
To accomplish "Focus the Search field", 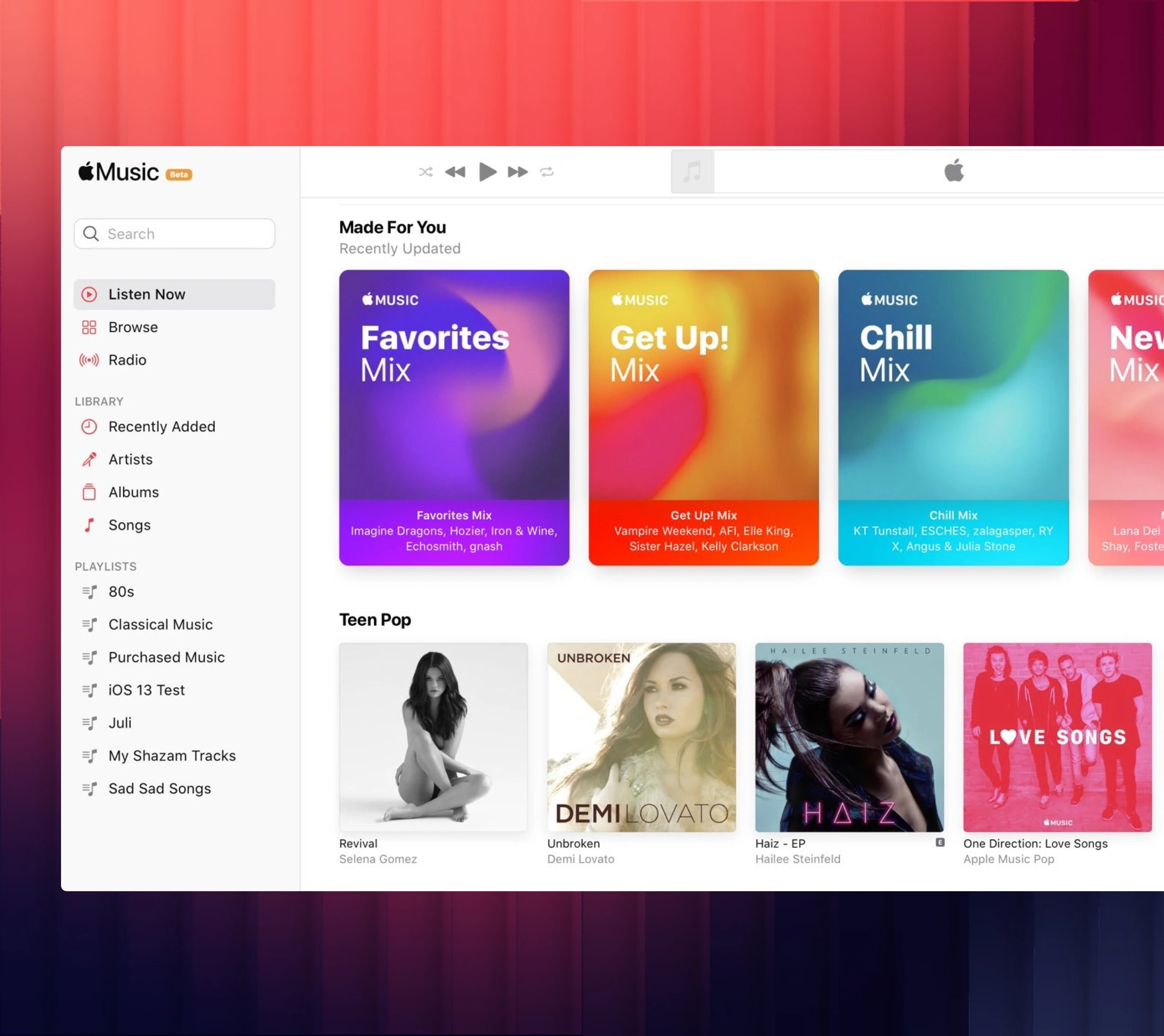I will point(174,234).
